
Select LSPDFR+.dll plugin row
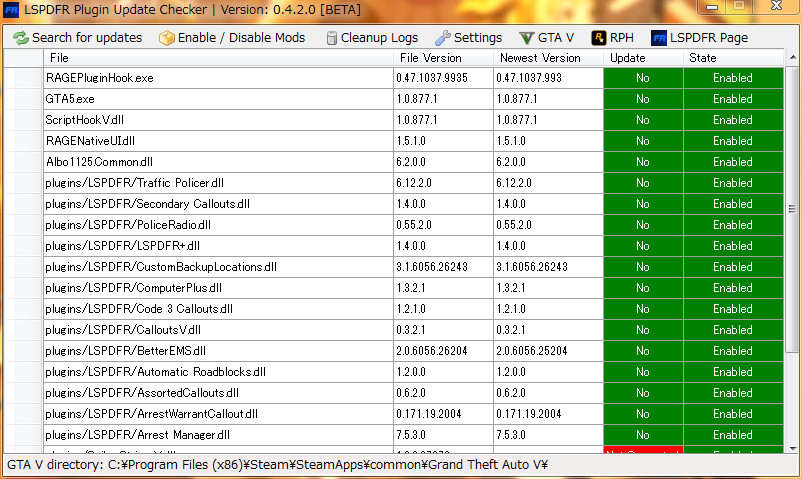coord(393,246)
